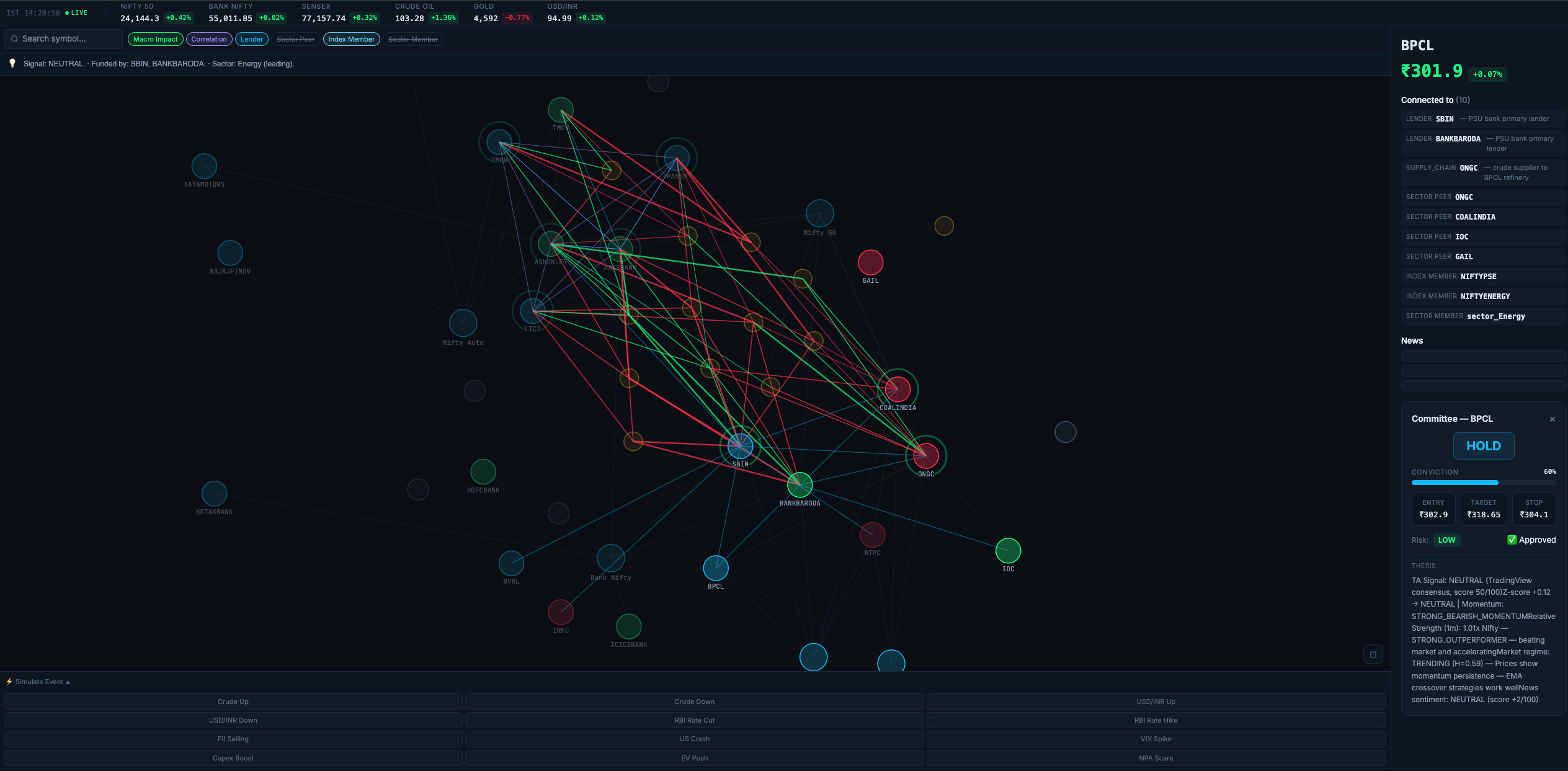Close the Committee BPCL card
Screen dimensions: 1568x771
[x=1552, y=419]
